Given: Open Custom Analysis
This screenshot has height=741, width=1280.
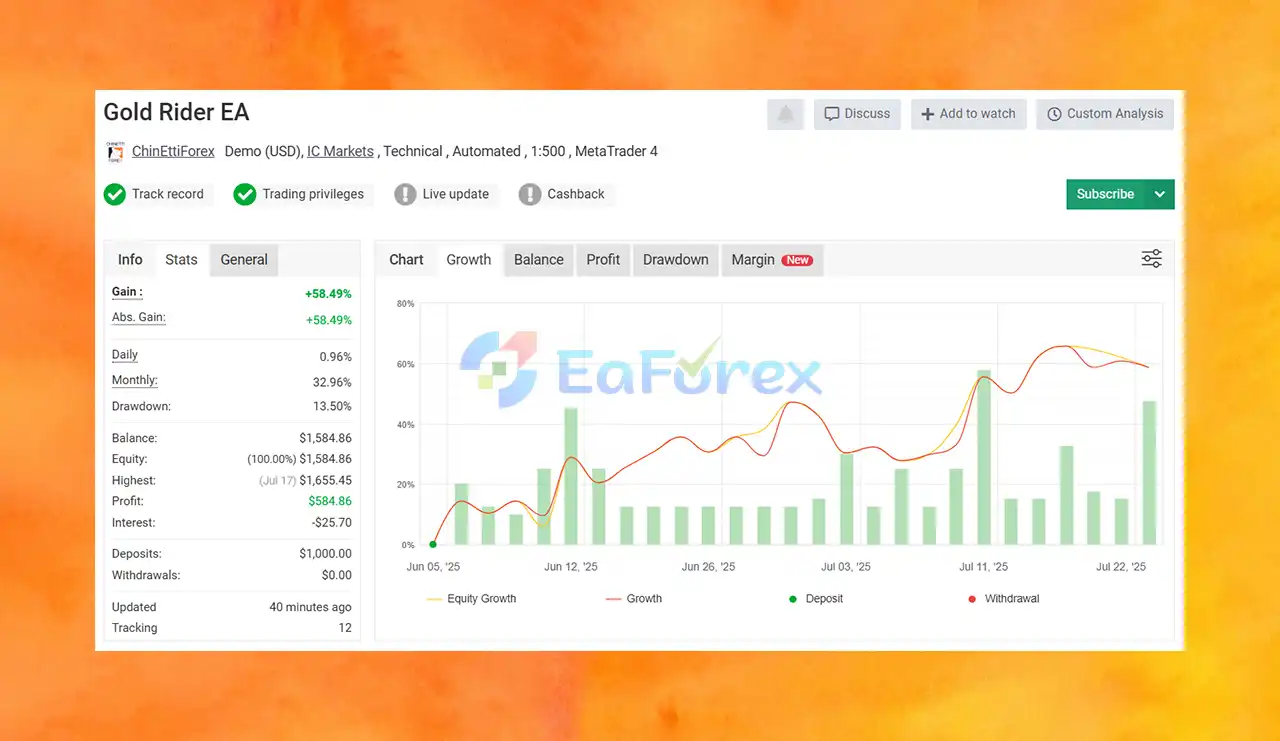Looking at the screenshot, I should tap(1105, 114).
